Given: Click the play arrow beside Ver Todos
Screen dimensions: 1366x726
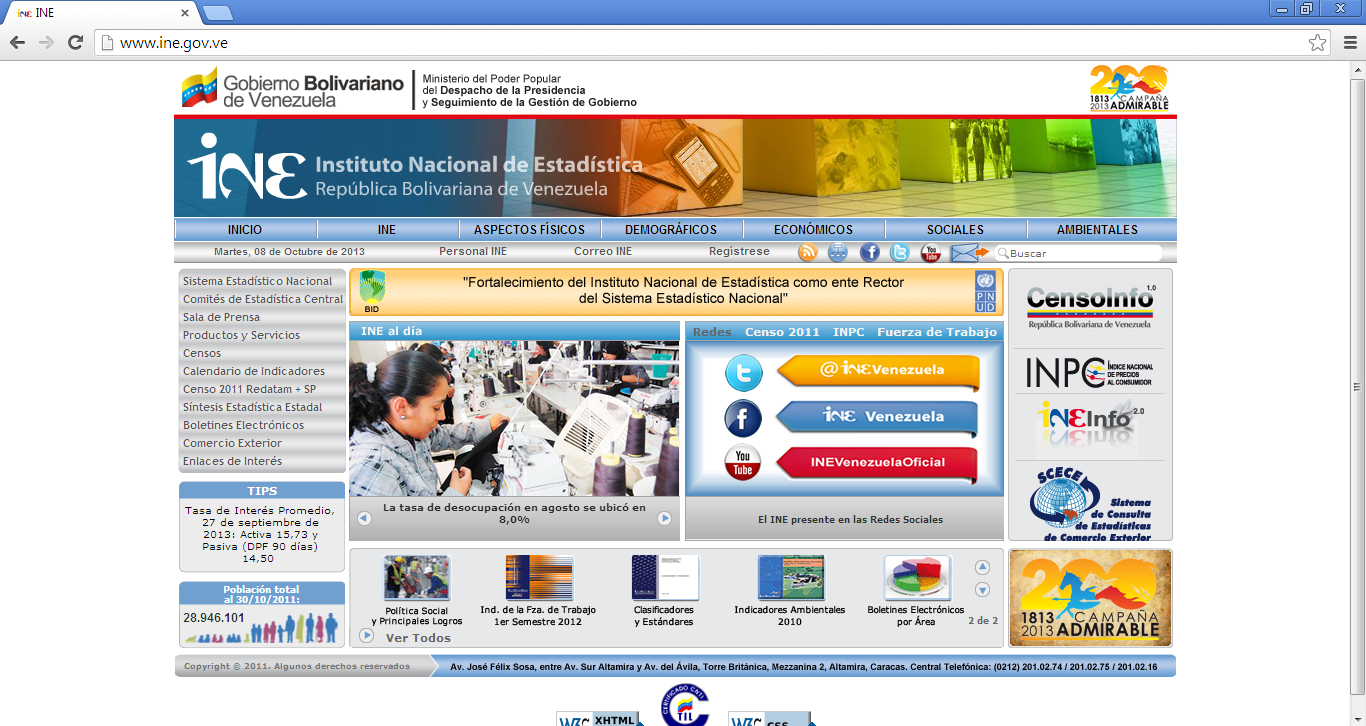Looking at the screenshot, I should (367, 635).
